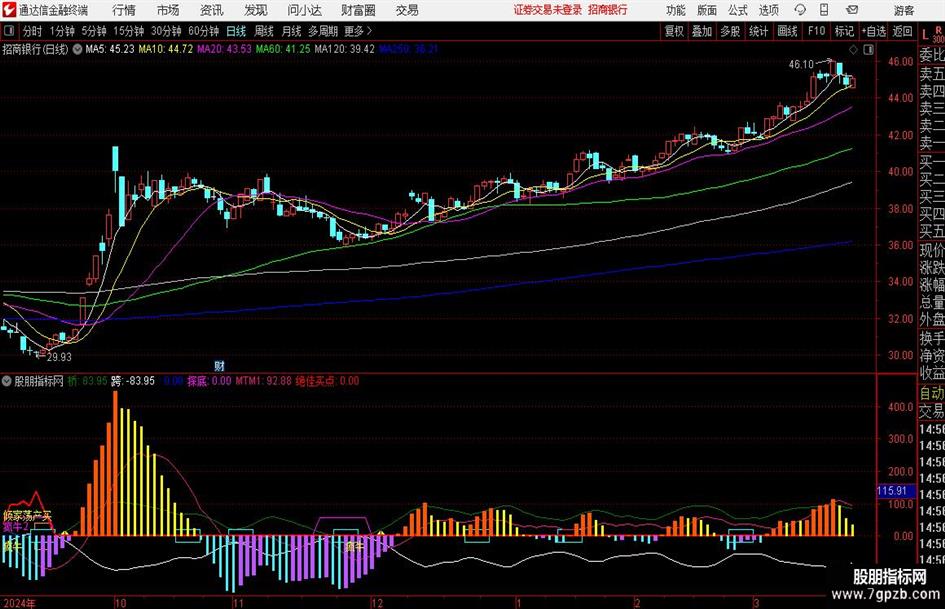Click the diamond icon above the chart
The width and height of the screenshot is (945, 609).
click(853, 50)
